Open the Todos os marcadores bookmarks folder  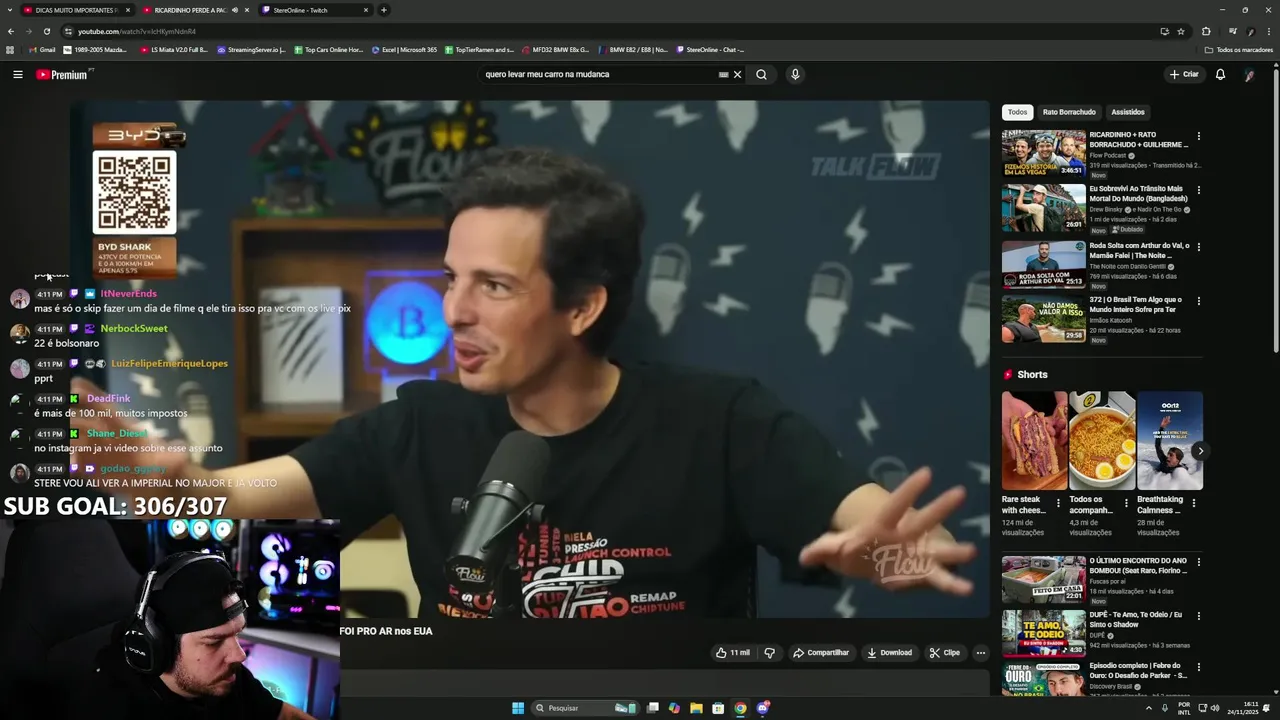1238,49
